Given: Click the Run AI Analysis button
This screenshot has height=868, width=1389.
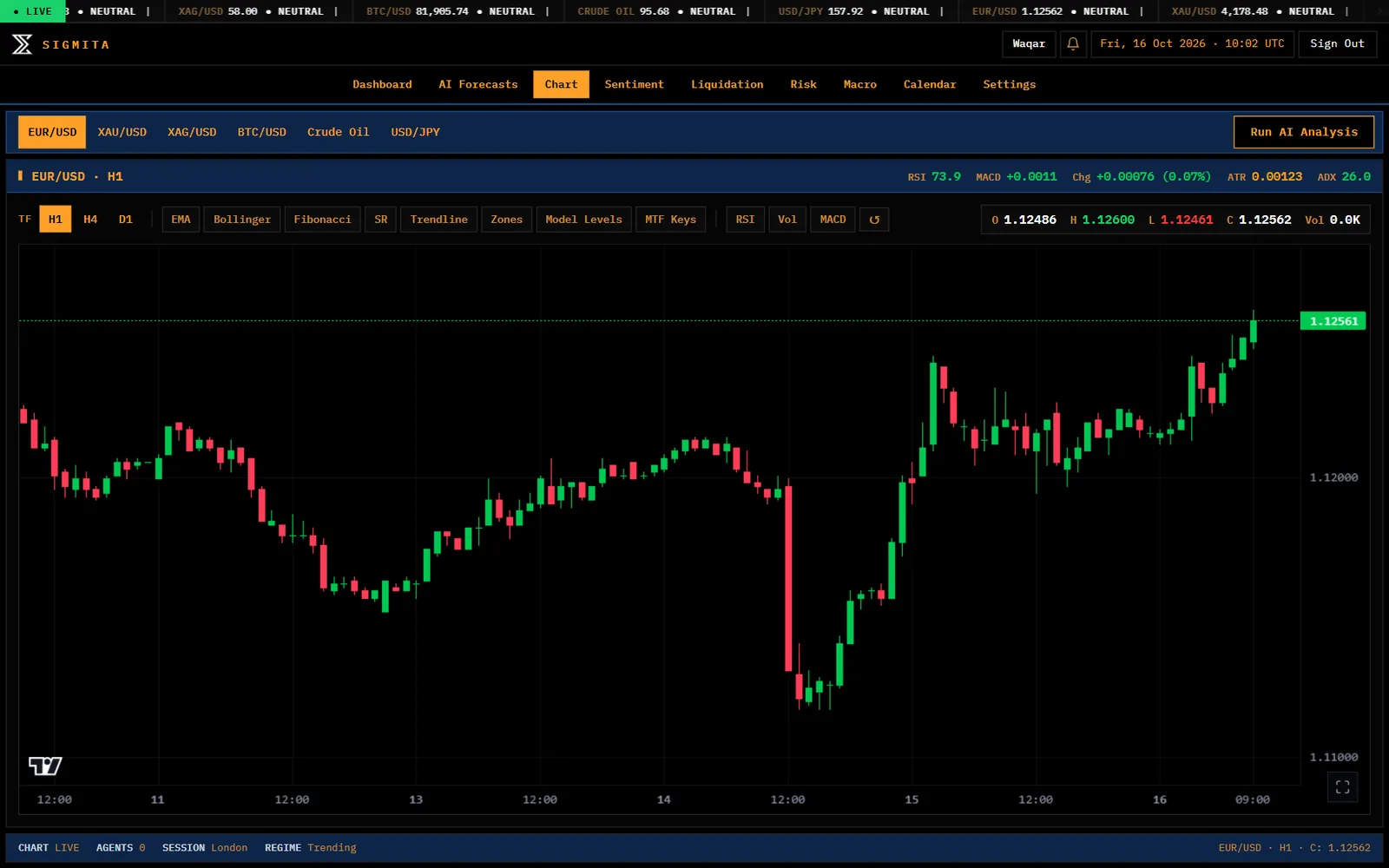Looking at the screenshot, I should click(x=1304, y=132).
